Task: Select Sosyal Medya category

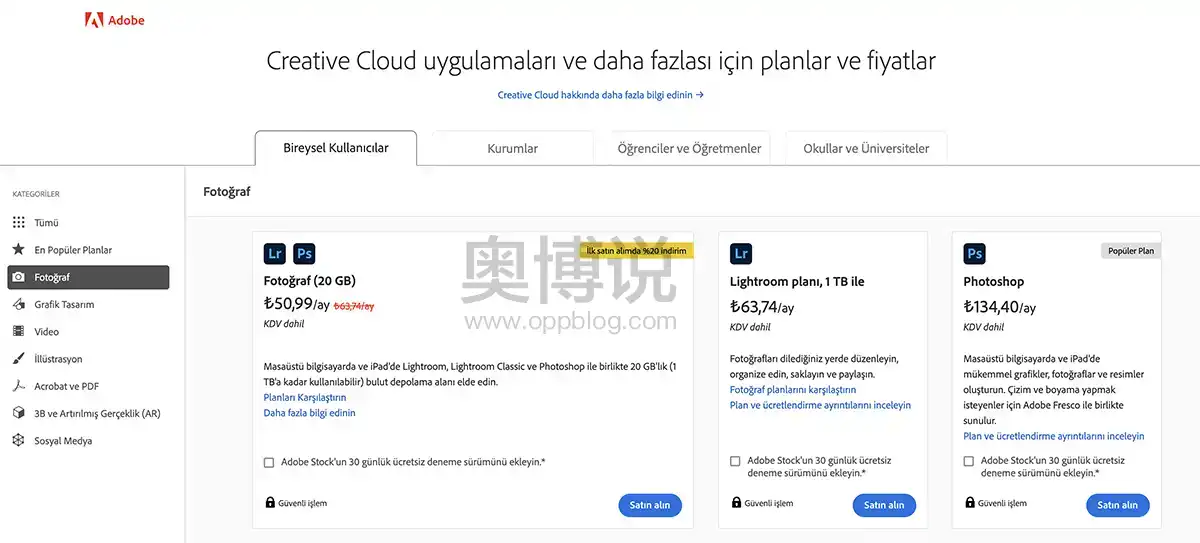Action: coord(63,440)
